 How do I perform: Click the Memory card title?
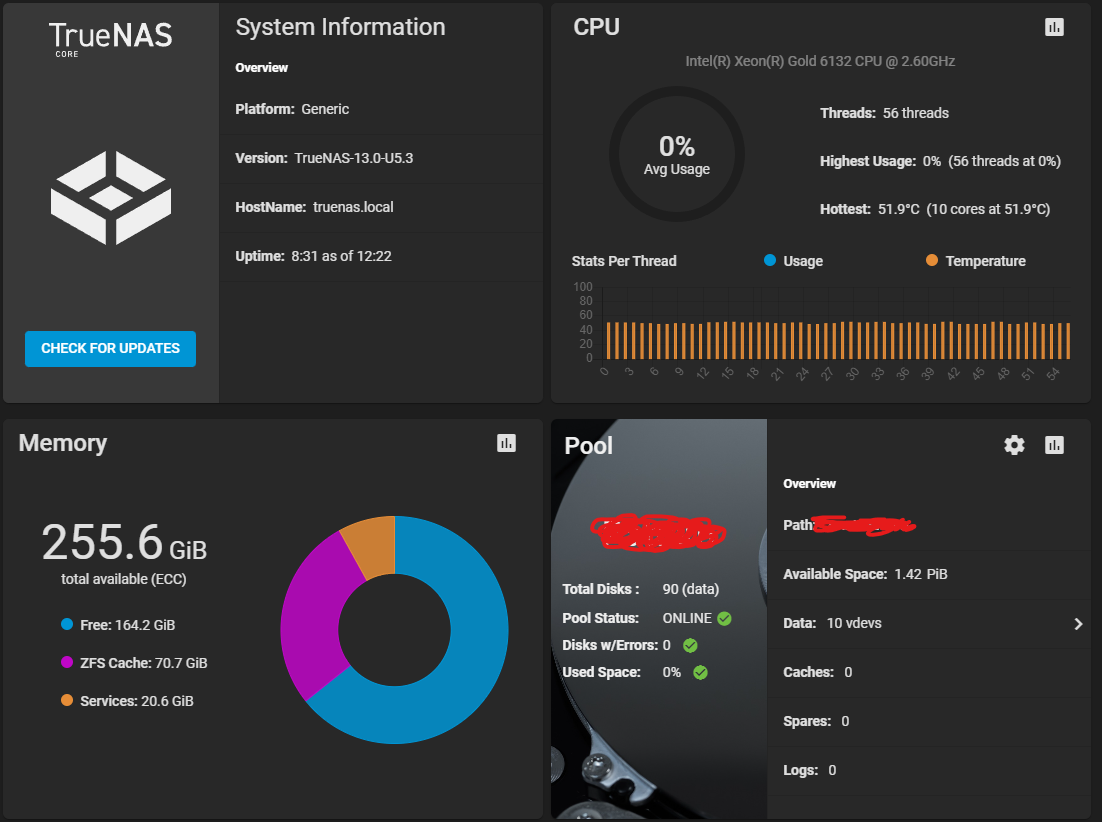coord(63,443)
